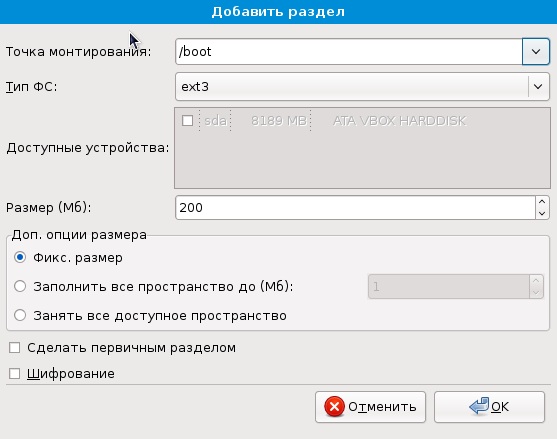The image size is (557, 439).
Task: Tick the sda device checkbox
Action: coord(187,120)
